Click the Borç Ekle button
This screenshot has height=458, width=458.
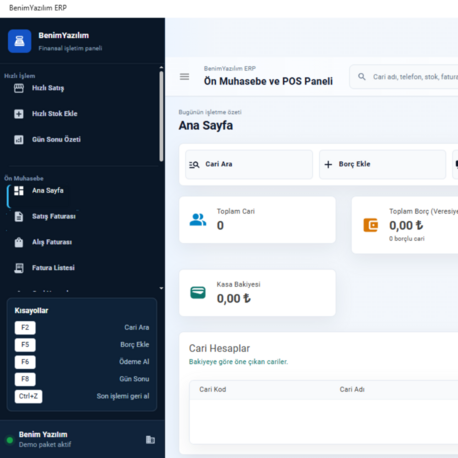[x=382, y=164]
